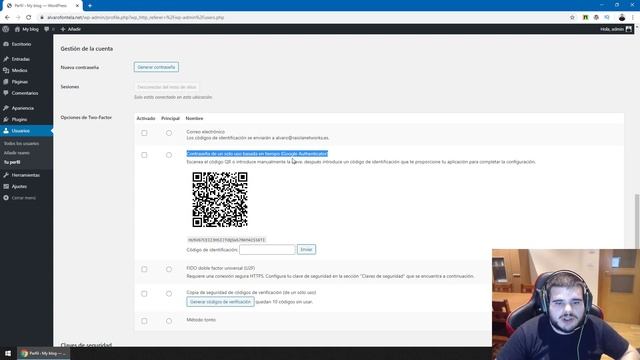Set Google Authenticator as principal method
Viewport: 640px width, 360px height.
tap(169, 155)
